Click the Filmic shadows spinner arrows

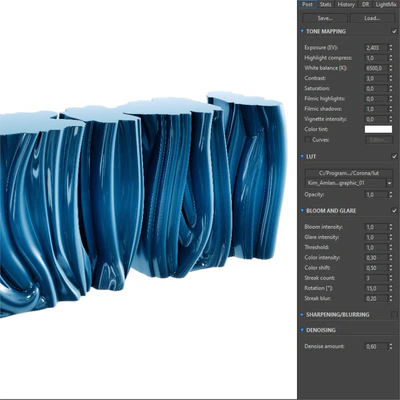point(391,109)
